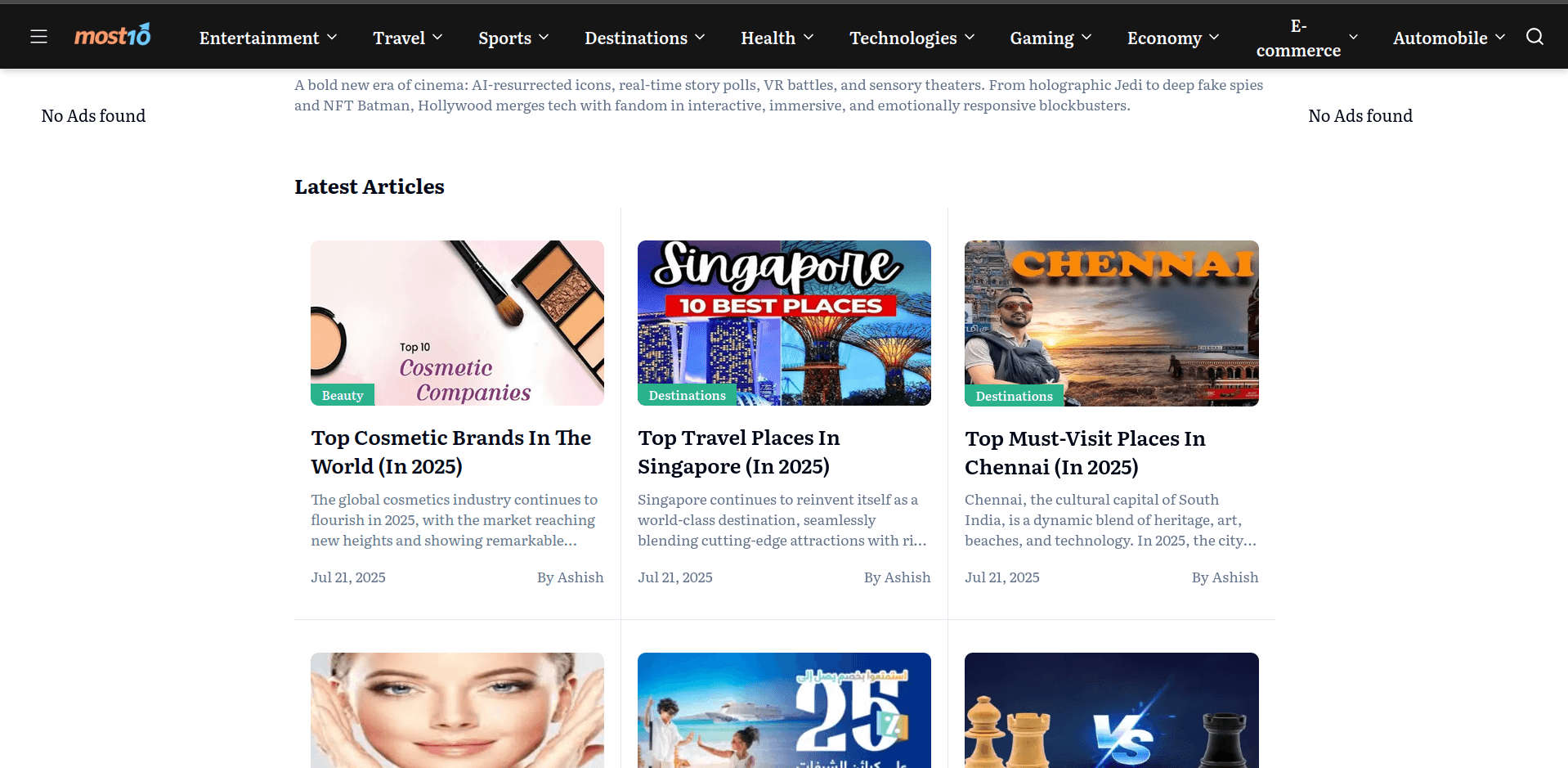The height and width of the screenshot is (768, 1568).
Task: Open the Gaming menu item
Action: [1042, 38]
